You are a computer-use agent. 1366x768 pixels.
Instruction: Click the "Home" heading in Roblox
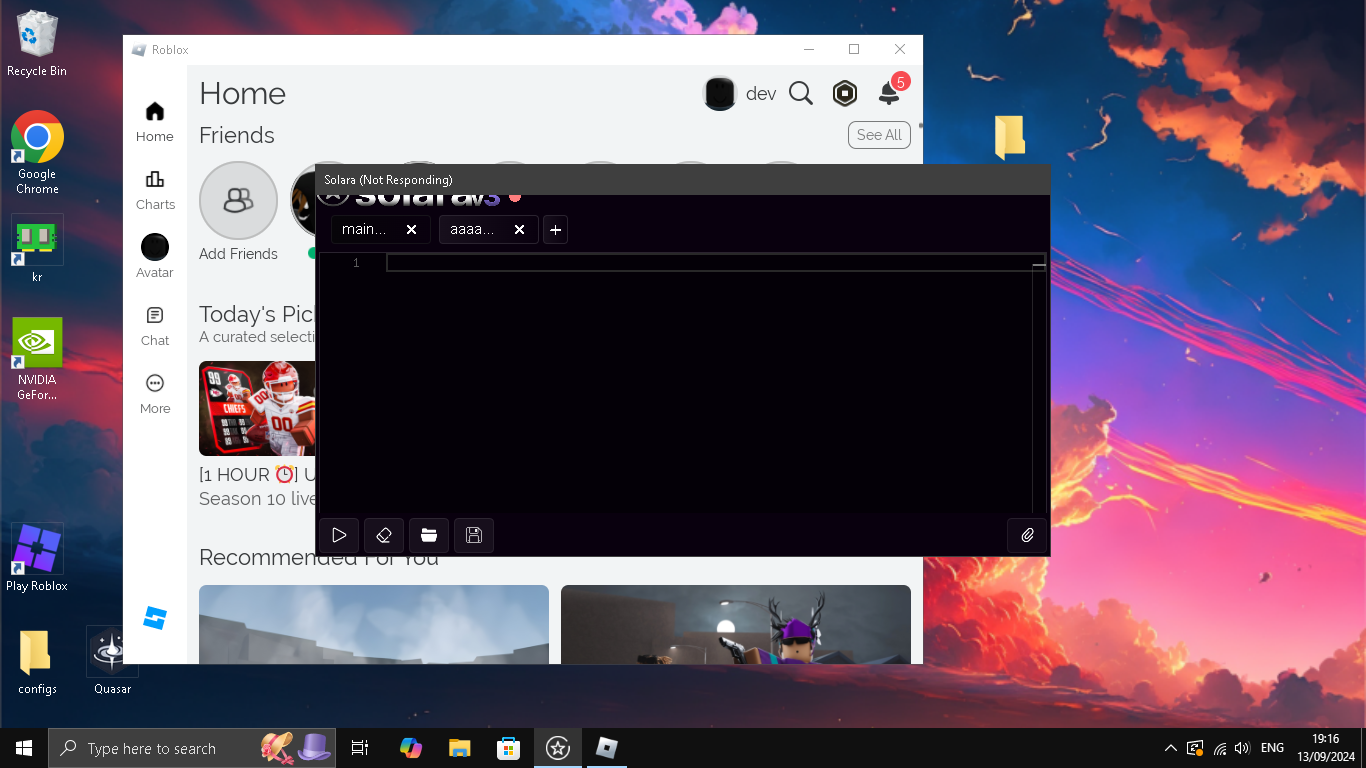pos(242,94)
